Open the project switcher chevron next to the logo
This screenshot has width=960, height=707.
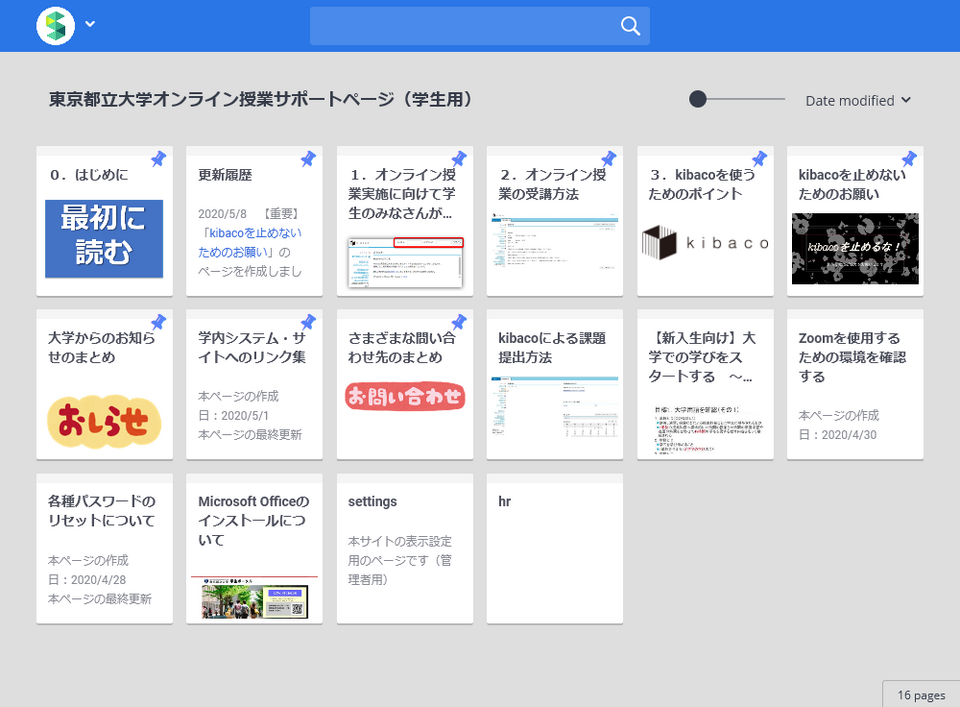(x=88, y=25)
